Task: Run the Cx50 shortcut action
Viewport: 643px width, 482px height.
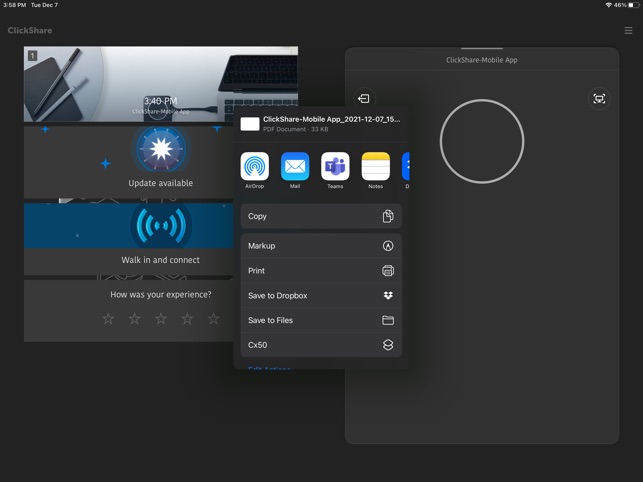Action: 321,345
